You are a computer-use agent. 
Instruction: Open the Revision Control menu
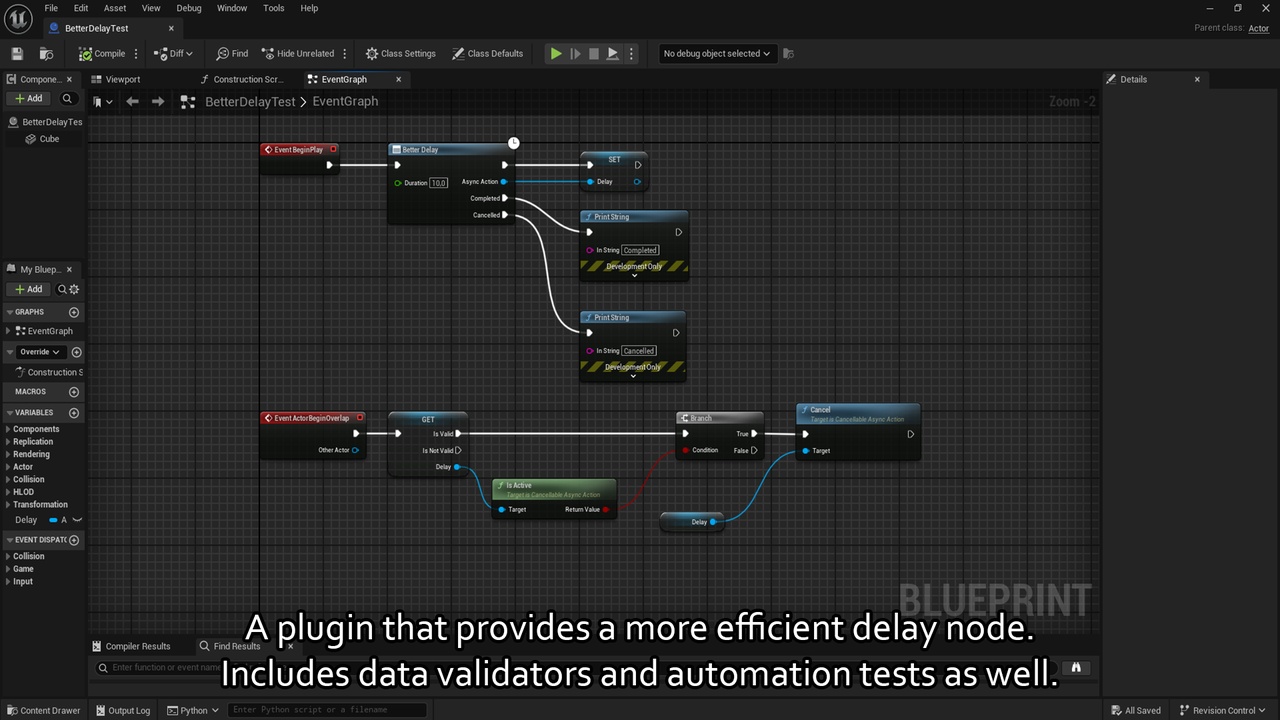point(1223,711)
